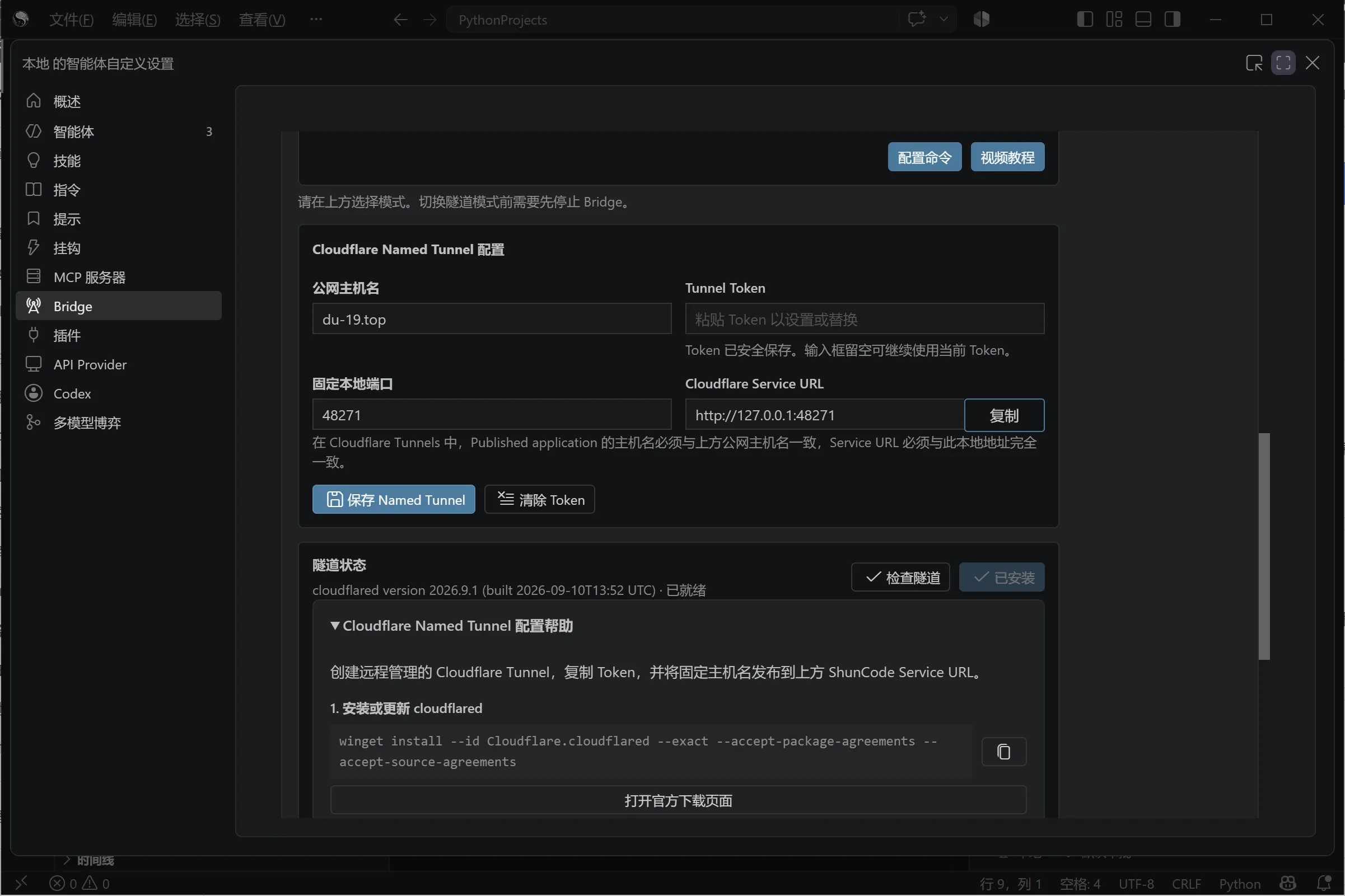The width and height of the screenshot is (1345, 896).
Task: Open the 查看(V) menu
Action: (262, 20)
